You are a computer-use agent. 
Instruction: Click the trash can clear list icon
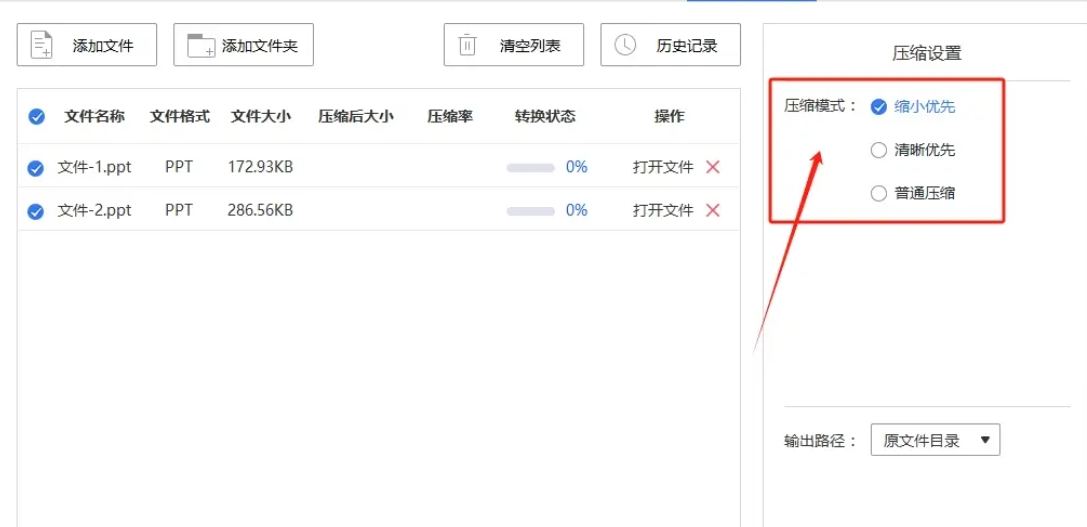click(x=468, y=45)
